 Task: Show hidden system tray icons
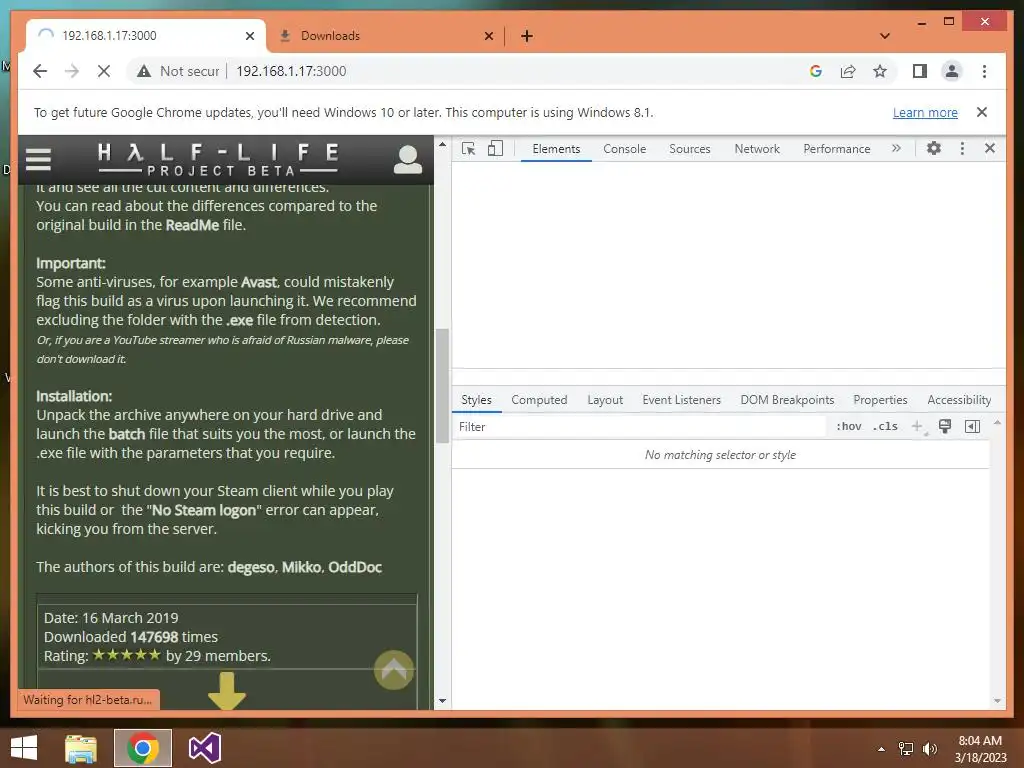tap(881, 749)
